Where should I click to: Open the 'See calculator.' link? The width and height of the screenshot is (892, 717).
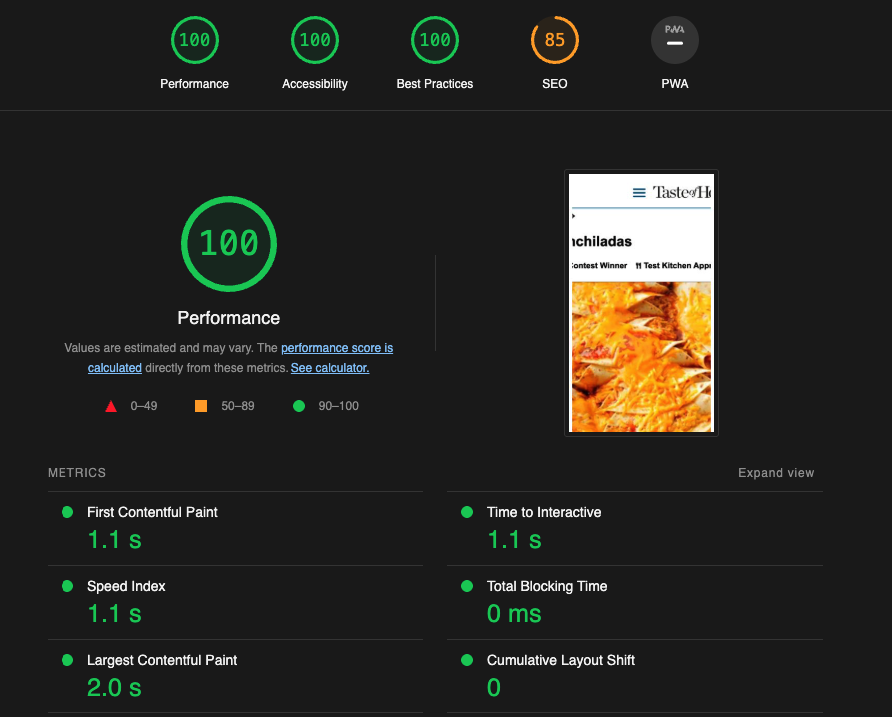click(x=330, y=368)
